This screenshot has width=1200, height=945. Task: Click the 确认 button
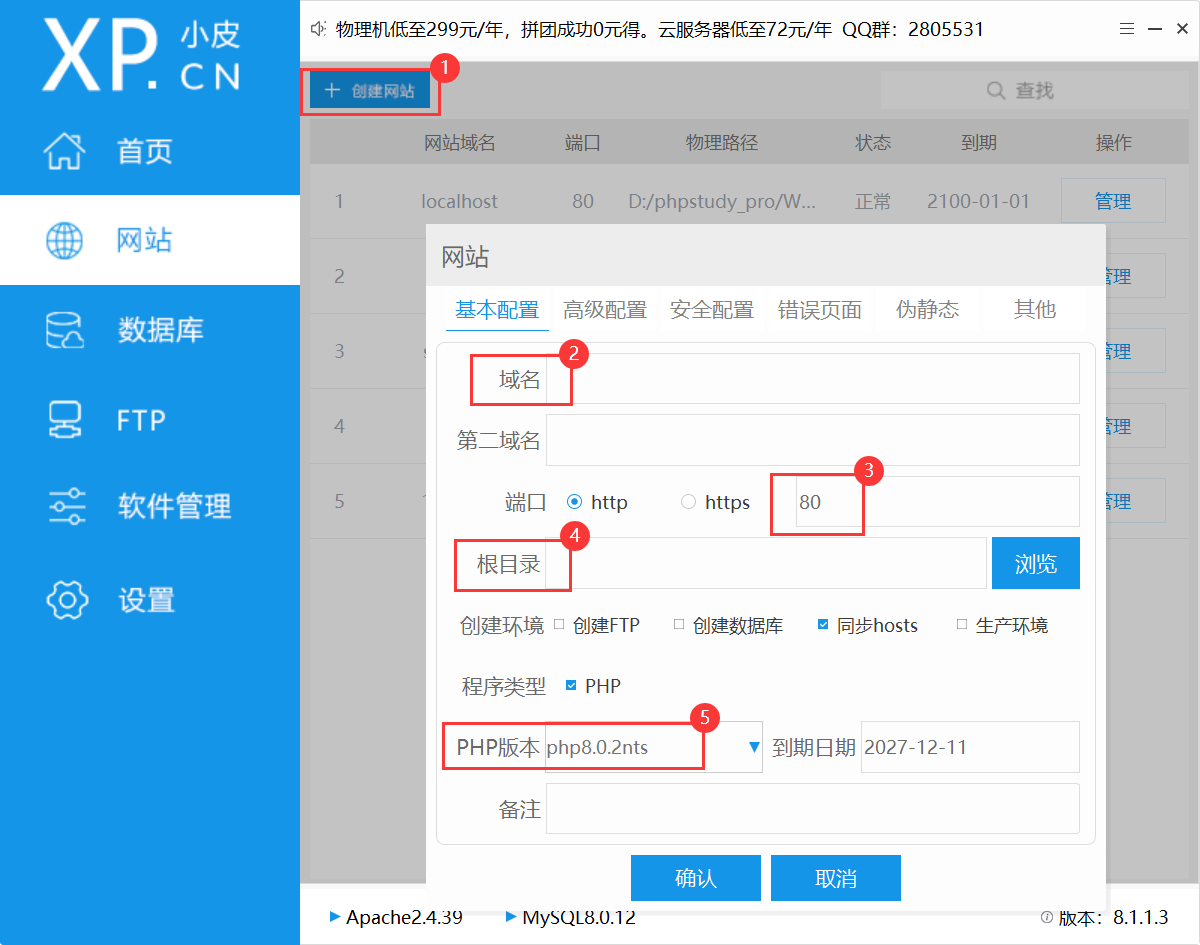(695, 878)
